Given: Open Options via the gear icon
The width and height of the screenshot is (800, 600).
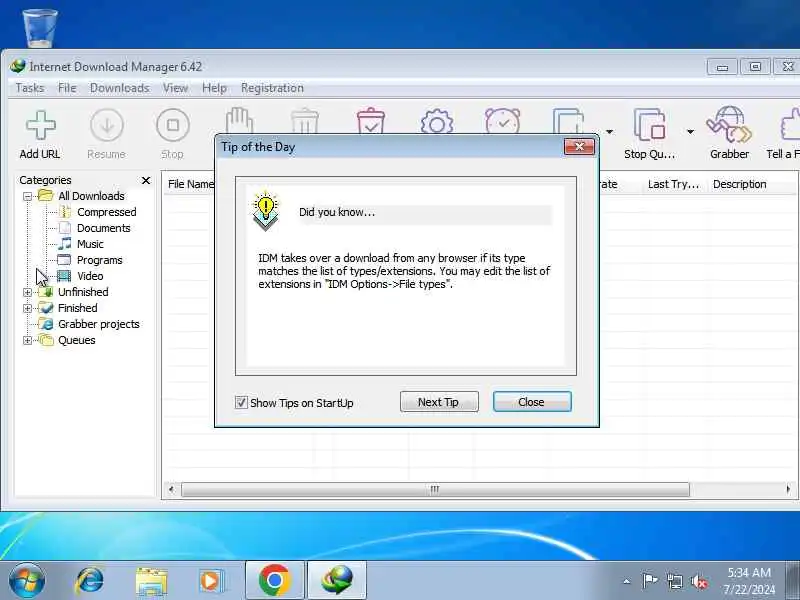Looking at the screenshot, I should pyautogui.click(x=437, y=122).
